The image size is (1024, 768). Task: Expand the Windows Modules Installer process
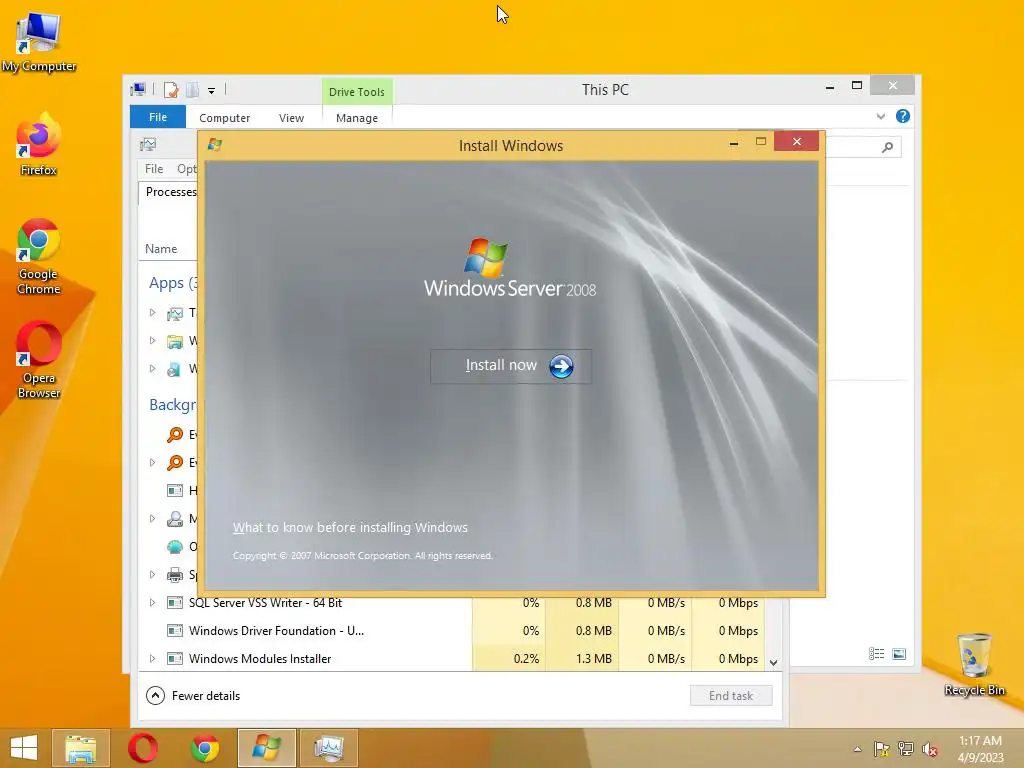click(x=152, y=659)
